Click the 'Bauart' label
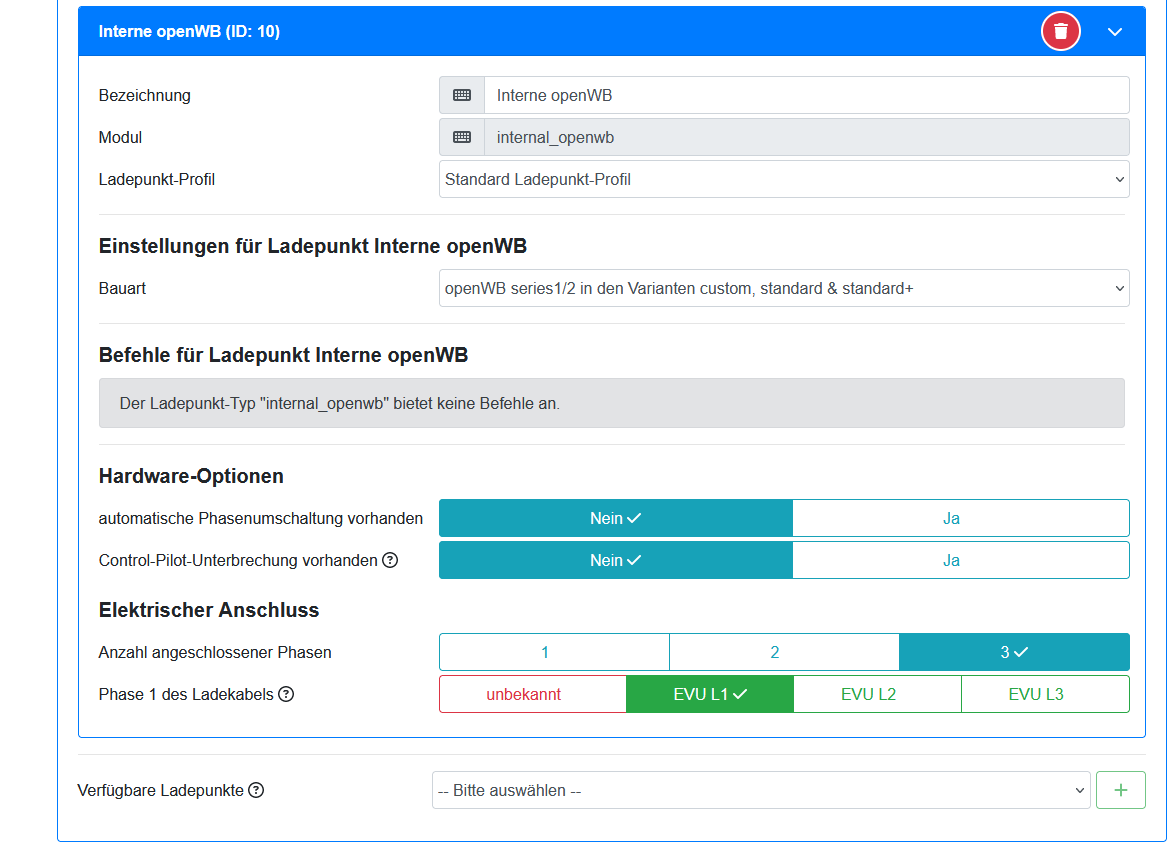Viewport: 1175px width, 842px height. coord(122,288)
